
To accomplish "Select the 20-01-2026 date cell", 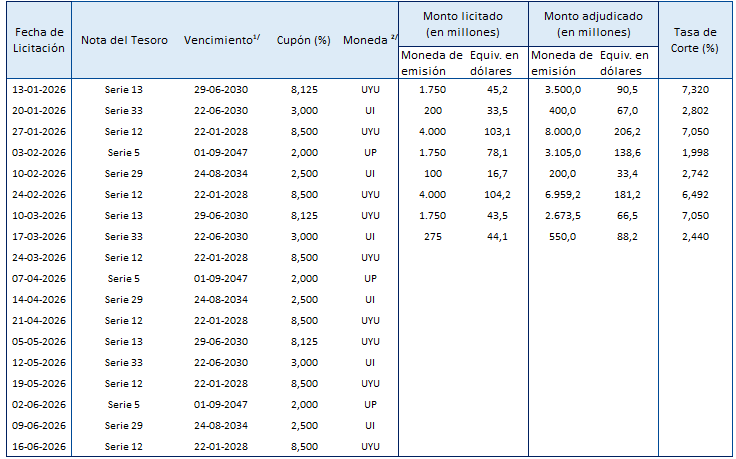I will [39, 110].
